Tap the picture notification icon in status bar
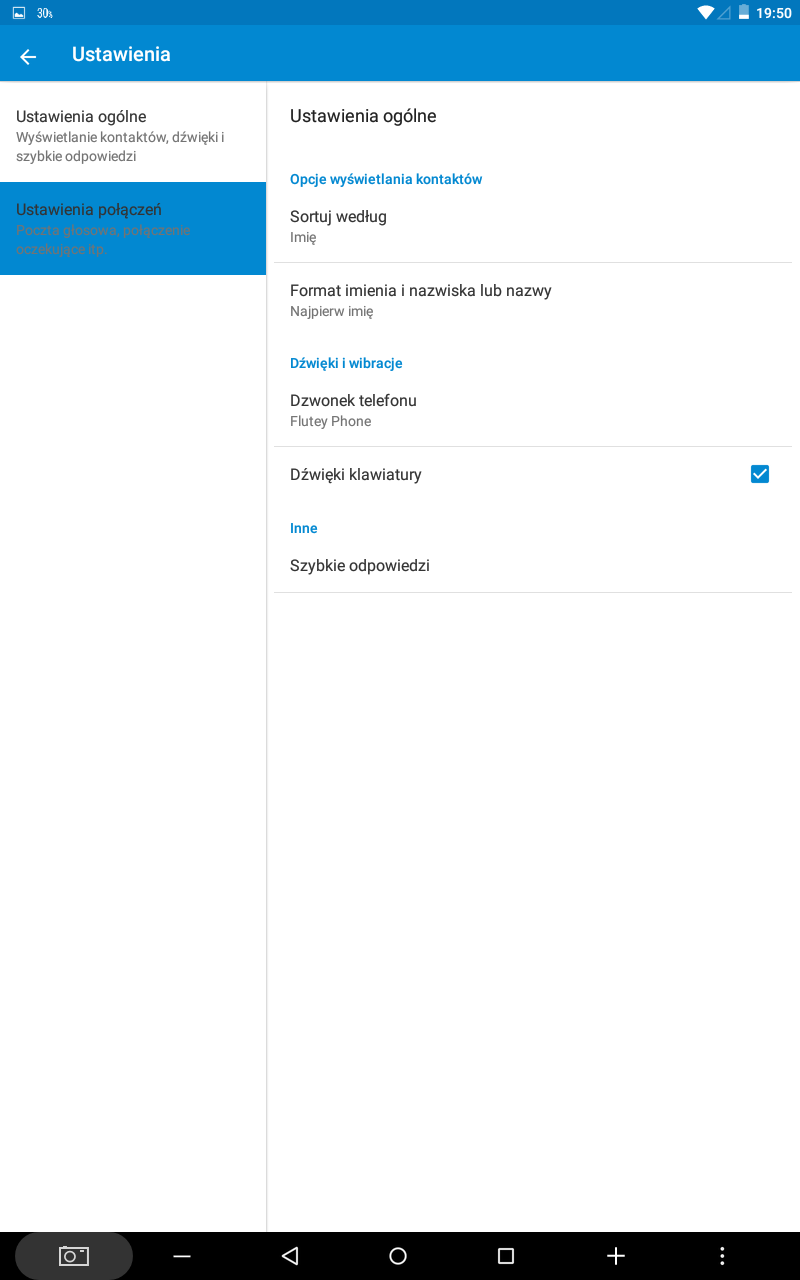Image resolution: width=800 pixels, height=1280 pixels. coord(18,13)
